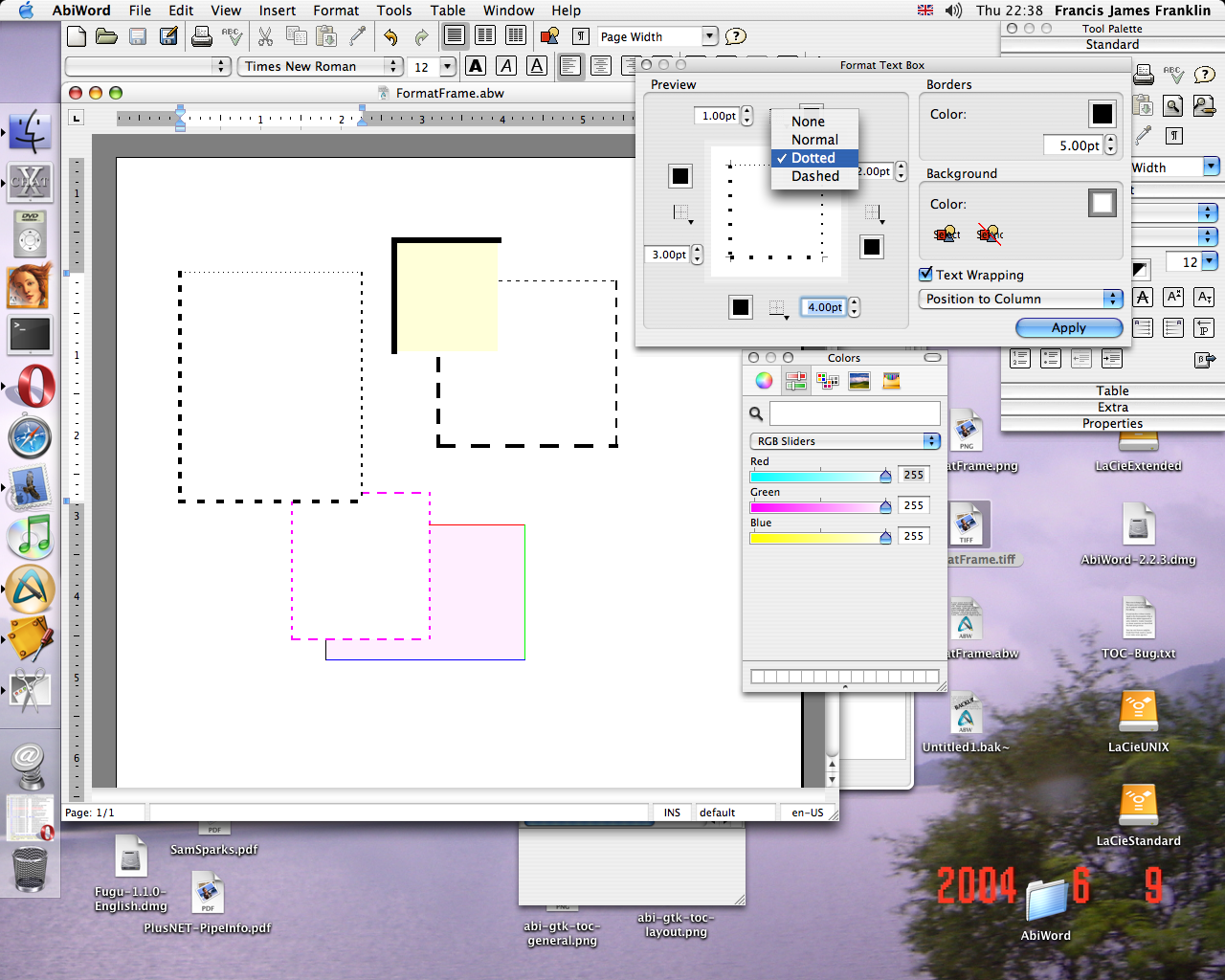Click the Copy icon in toolbar

point(297,36)
